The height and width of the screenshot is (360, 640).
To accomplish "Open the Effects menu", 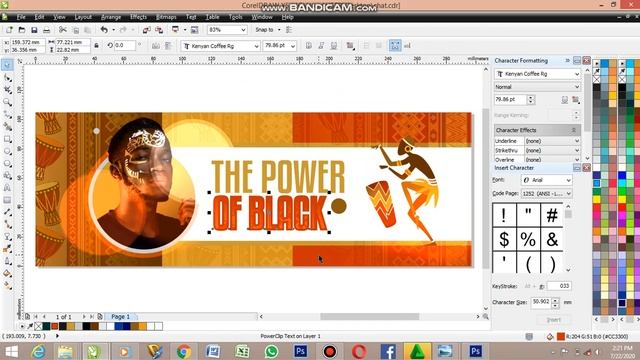I will (138, 17).
